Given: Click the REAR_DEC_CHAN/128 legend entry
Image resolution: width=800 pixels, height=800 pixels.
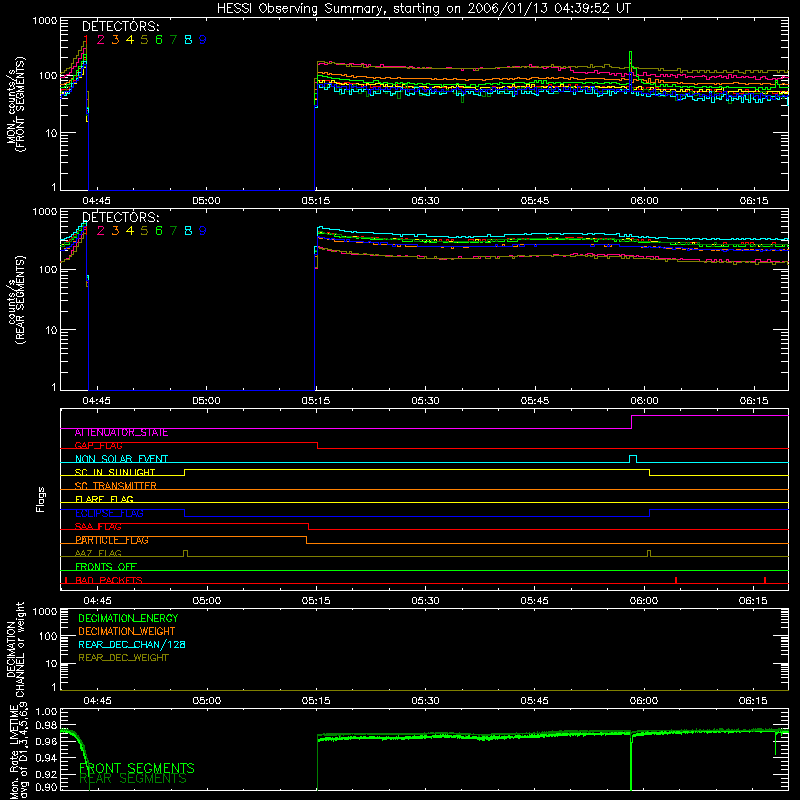Looking at the screenshot, I should coord(132,644).
